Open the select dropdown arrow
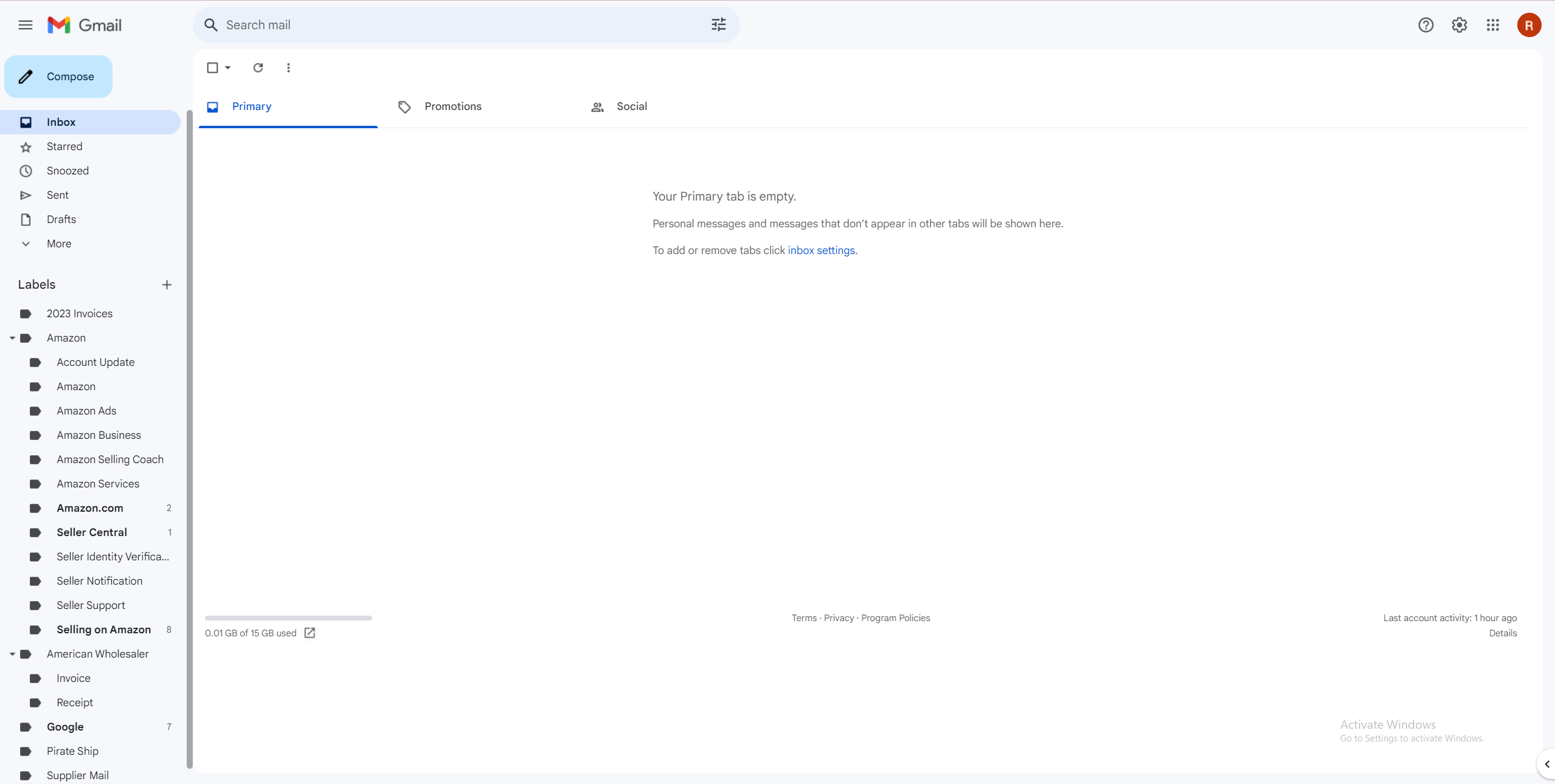Image resolution: width=1555 pixels, height=784 pixels. coord(228,67)
